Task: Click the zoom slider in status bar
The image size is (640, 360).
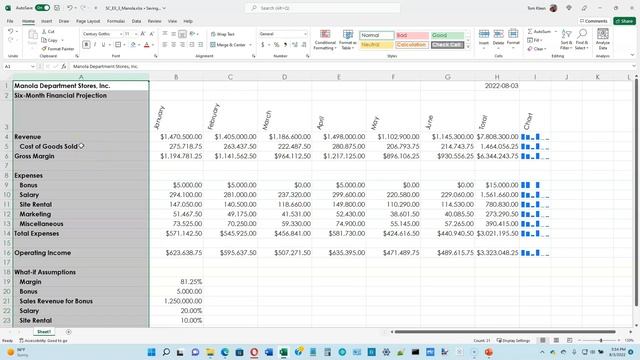Action: point(601,340)
